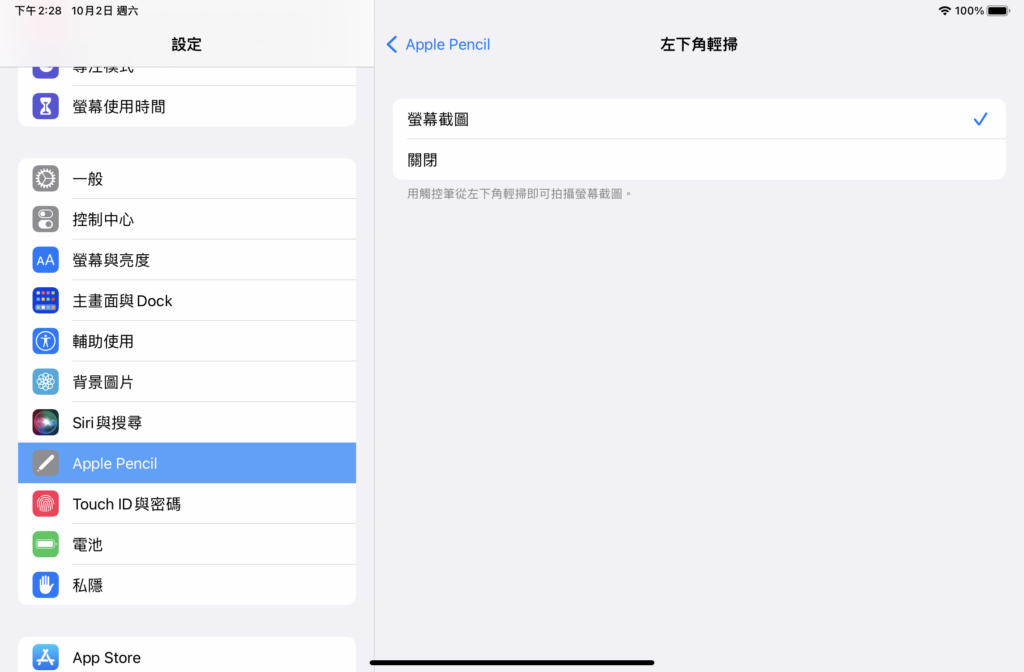Open 一般 settings
This screenshot has width=1024, height=672.
coord(187,178)
